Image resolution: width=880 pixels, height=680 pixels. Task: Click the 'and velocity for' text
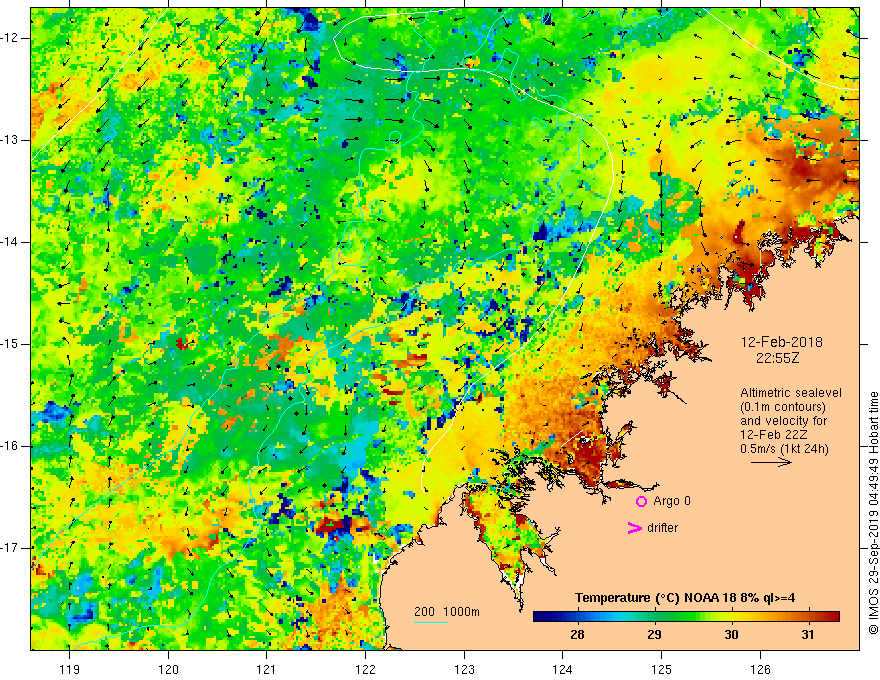pos(783,421)
